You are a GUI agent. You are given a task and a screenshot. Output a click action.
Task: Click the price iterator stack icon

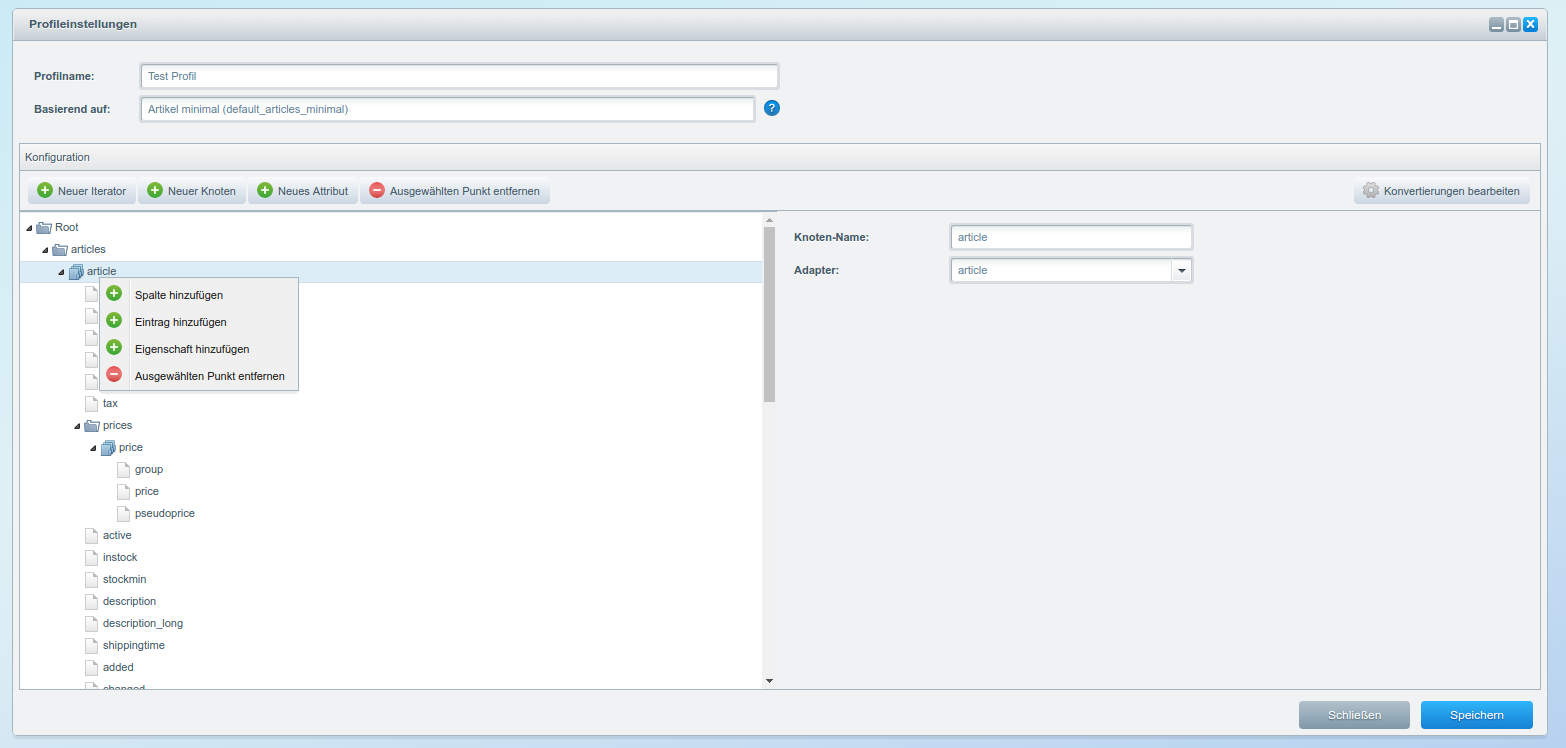pyautogui.click(x=108, y=447)
